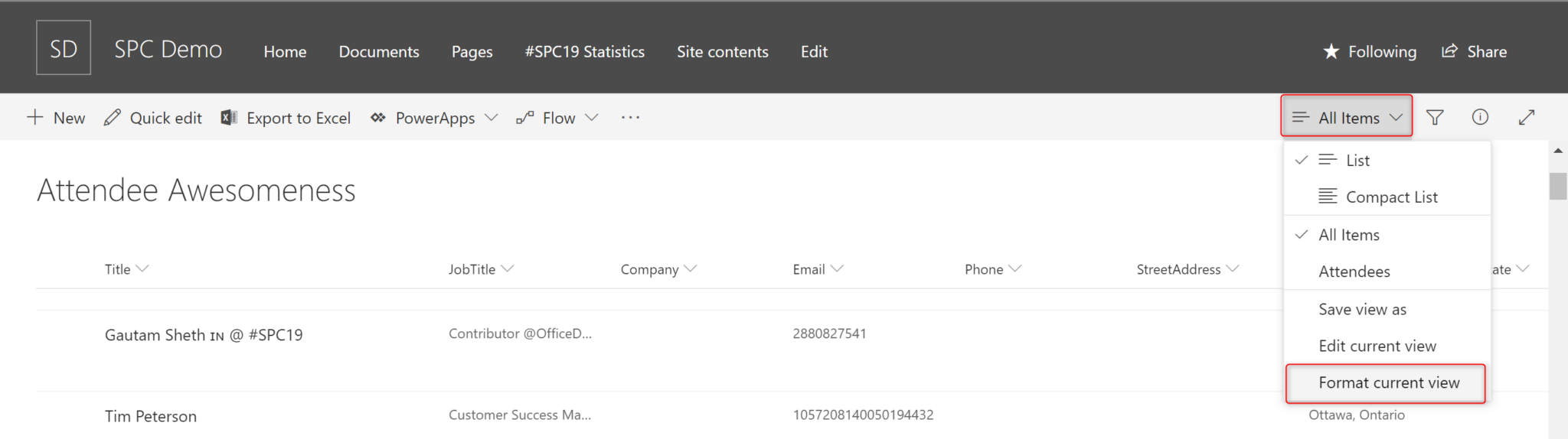Click the Following star icon

click(x=1331, y=51)
